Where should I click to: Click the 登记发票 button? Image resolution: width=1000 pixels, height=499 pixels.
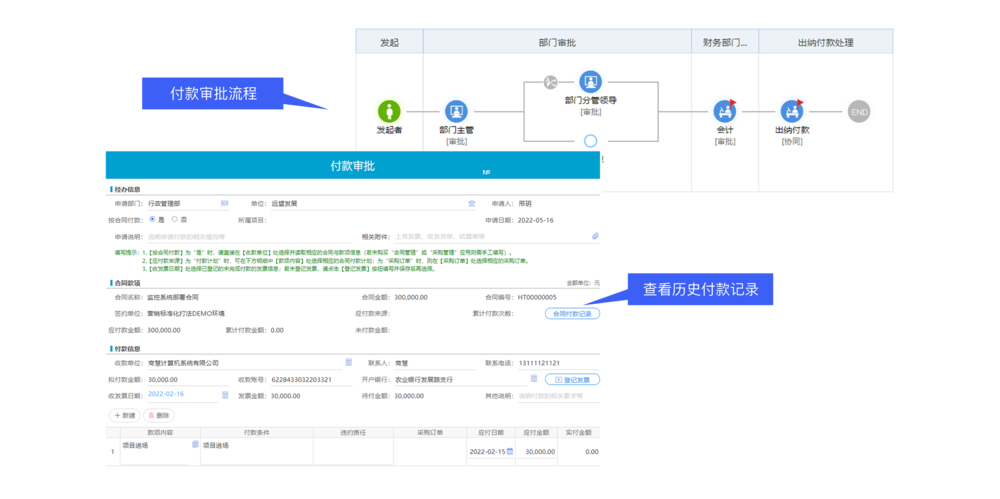572,379
